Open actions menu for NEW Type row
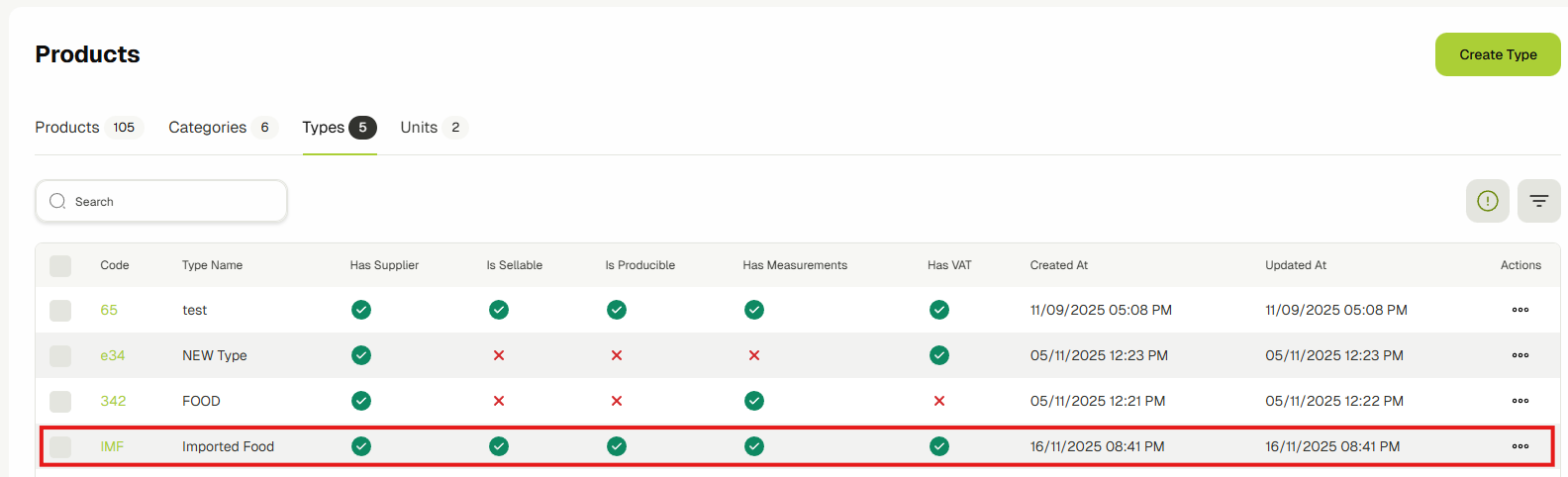This screenshot has width=1568, height=477. pos(1519,355)
